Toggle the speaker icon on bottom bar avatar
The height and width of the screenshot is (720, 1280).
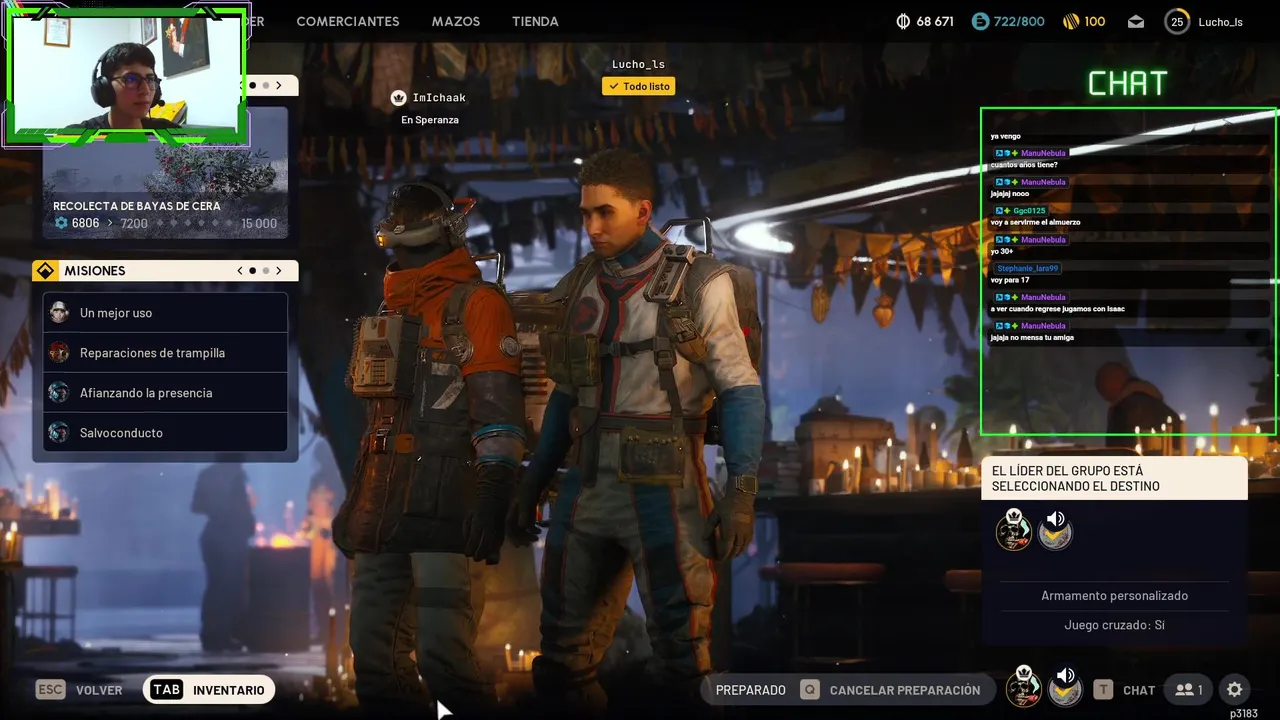(x=1066, y=676)
